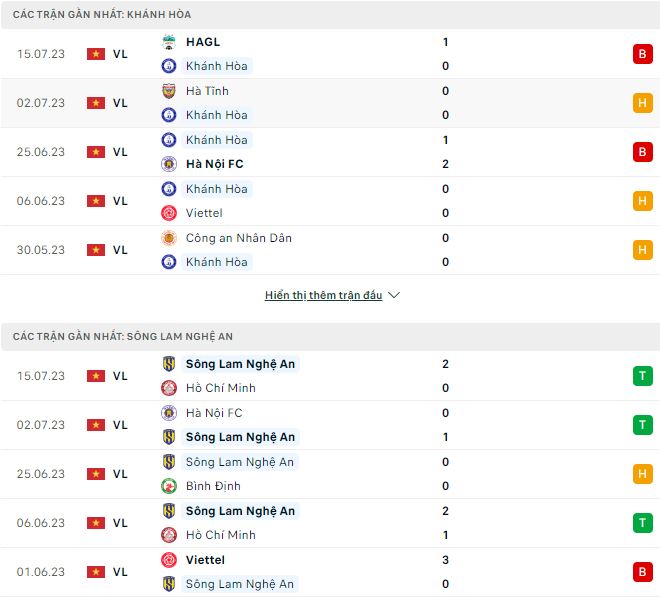
Task: Click orange H badge for Hà Tĩnh match
Action: (642, 103)
